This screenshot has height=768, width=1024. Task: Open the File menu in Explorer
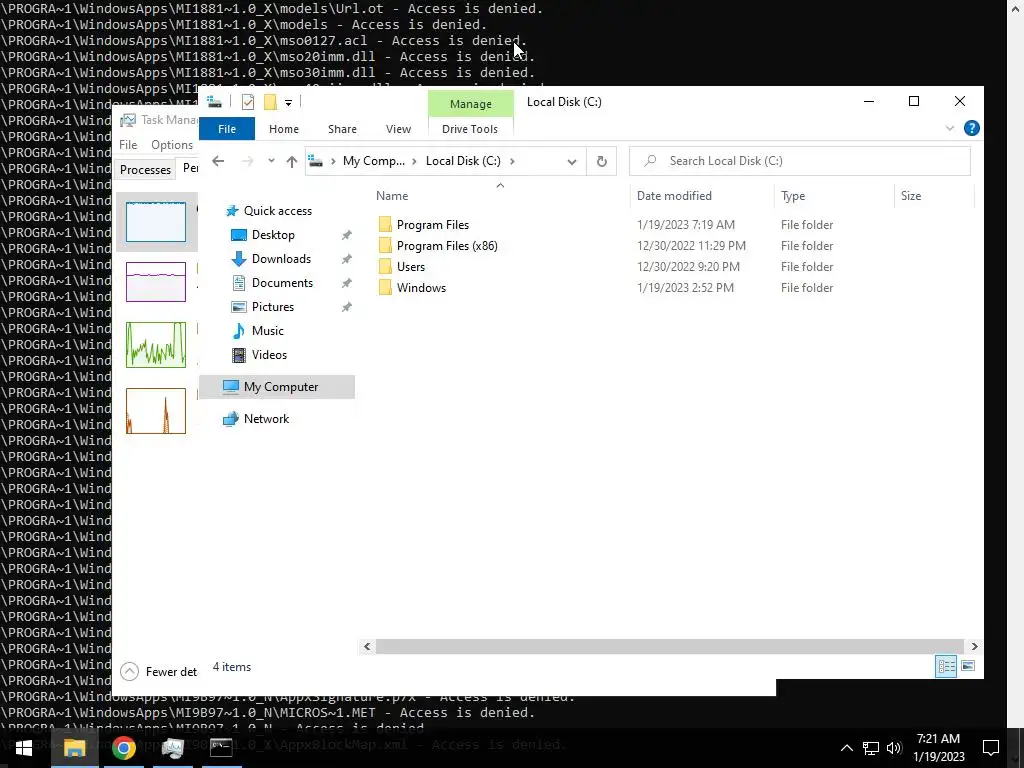pos(227,129)
